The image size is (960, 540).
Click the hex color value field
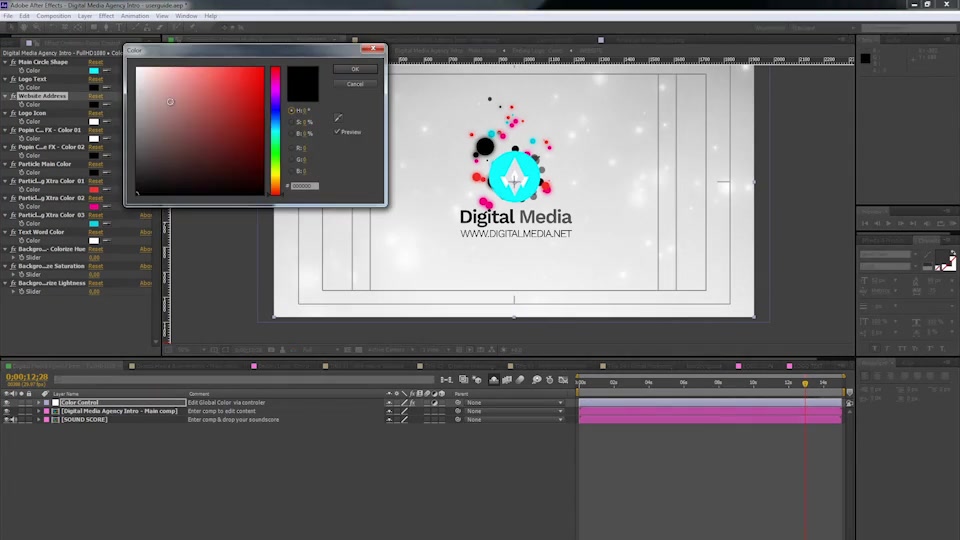[x=304, y=186]
